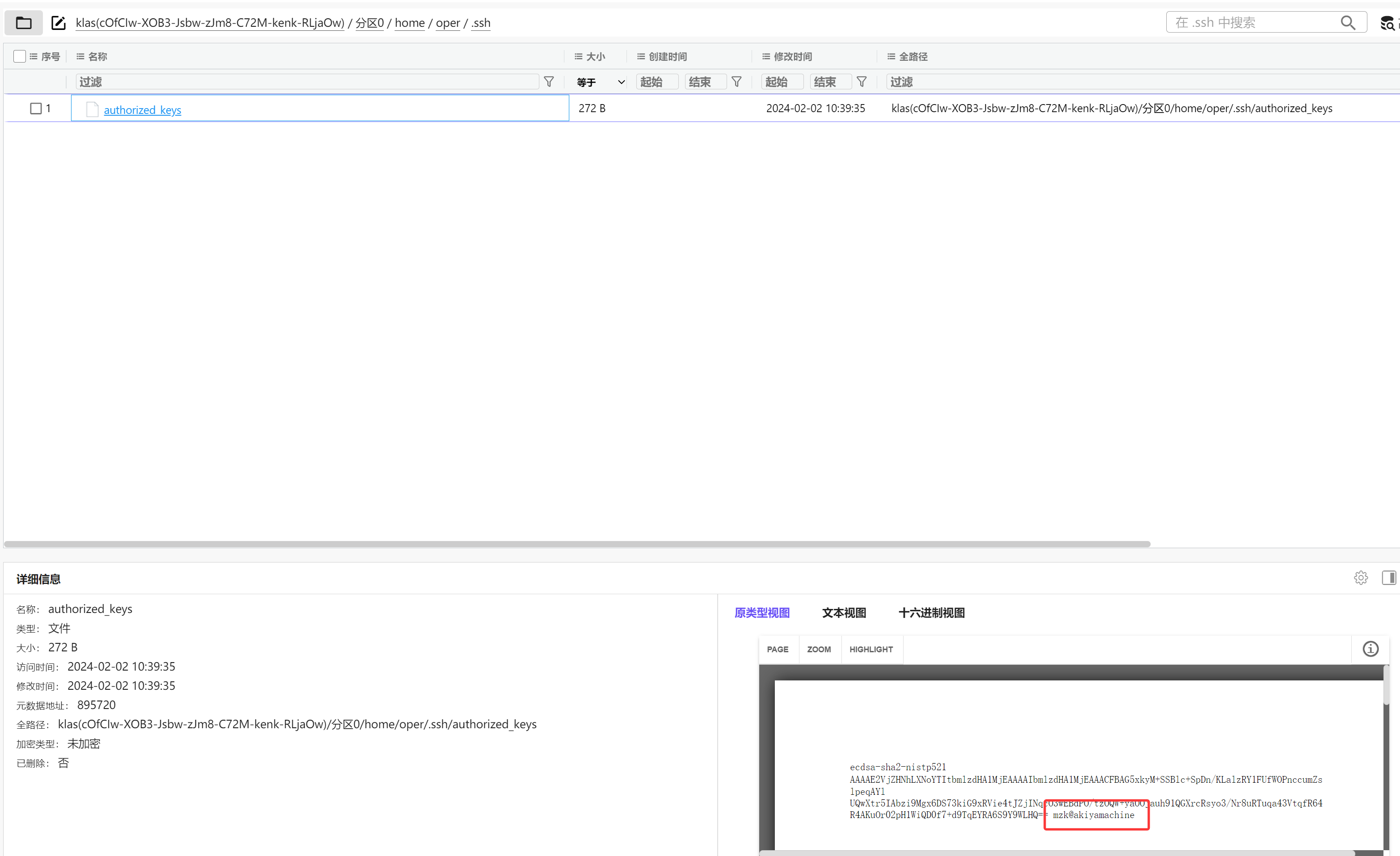Click the folder icon beside path
This screenshot has width=1400, height=856.
23,23
